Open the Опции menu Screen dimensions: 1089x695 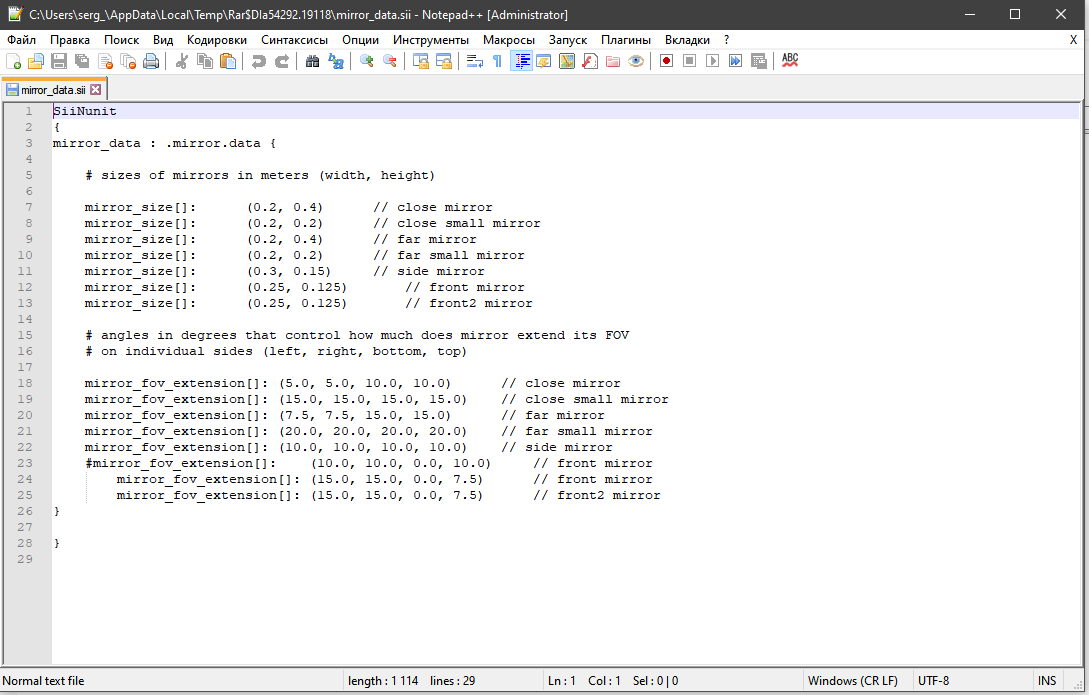point(360,40)
